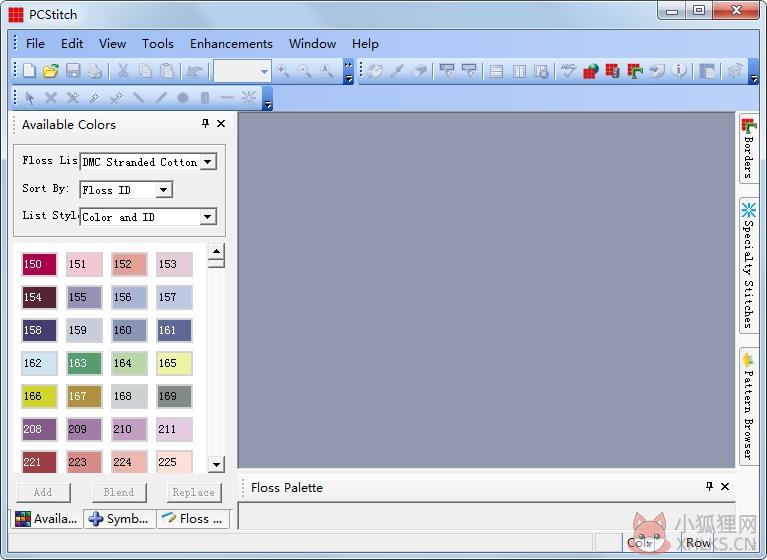
Task: Pin the Available Colors panel
Action: 205,123
